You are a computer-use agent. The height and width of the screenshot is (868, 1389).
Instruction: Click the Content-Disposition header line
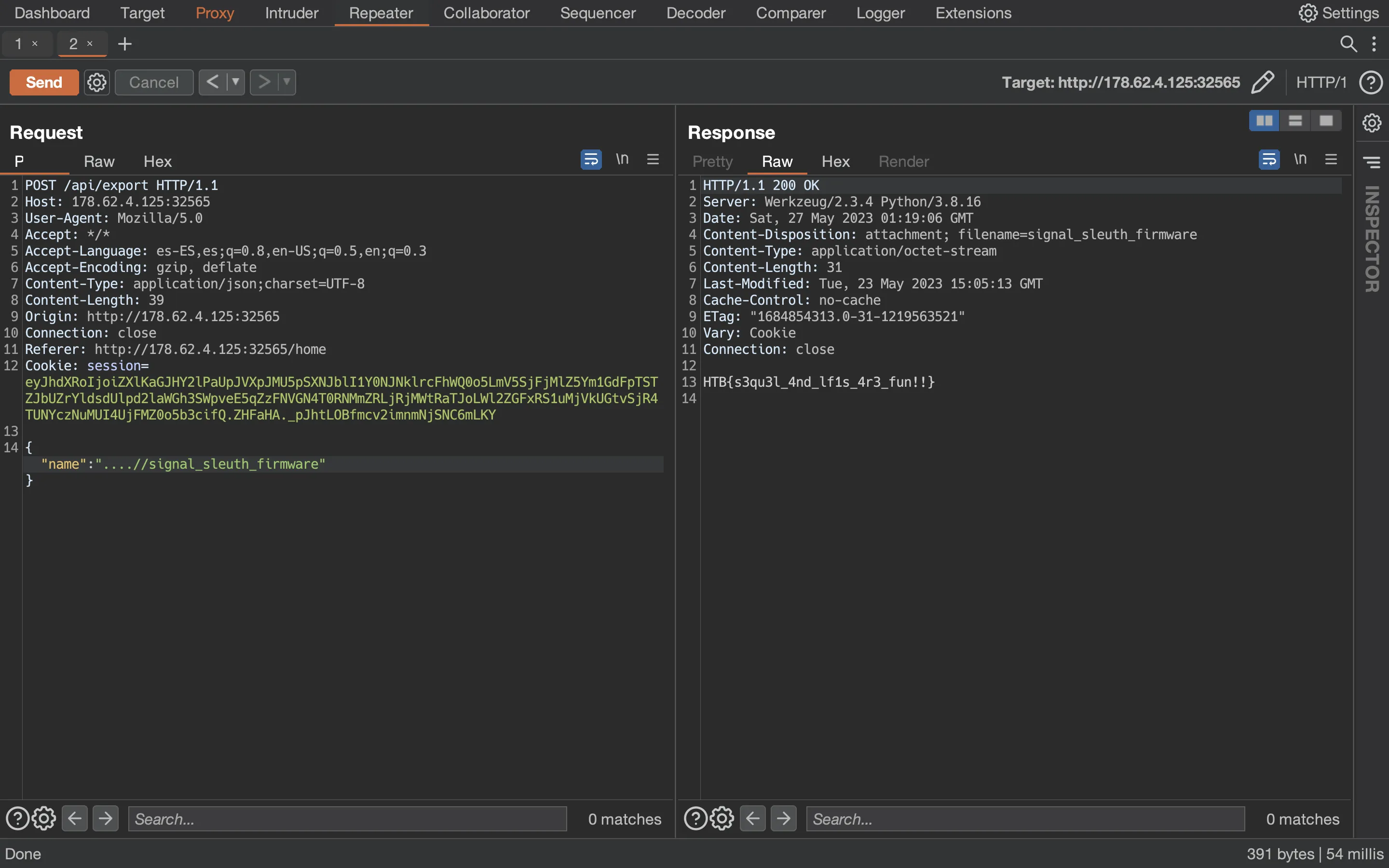coord(950,234)
